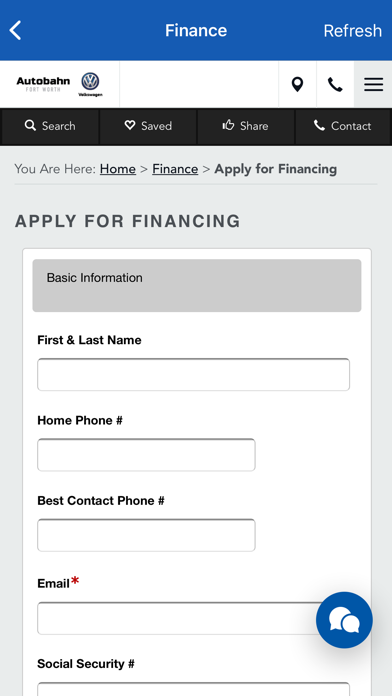Tap the Search magnifier toolbar item
Image resolution: width=392 pixels, height=696 pixels.
(50, 126)
